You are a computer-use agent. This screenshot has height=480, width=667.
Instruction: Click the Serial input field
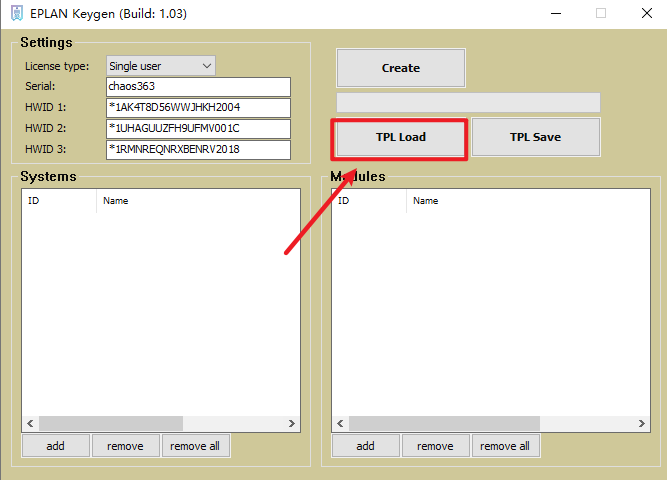pos(197,87)
